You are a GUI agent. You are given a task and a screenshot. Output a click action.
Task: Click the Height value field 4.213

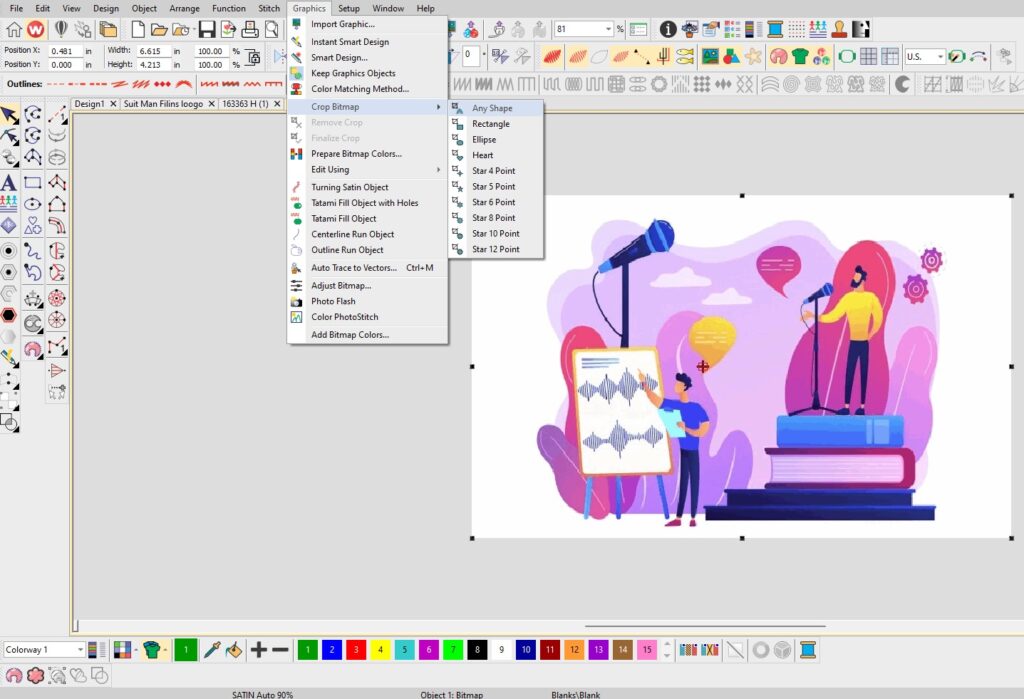click(153, 65)
